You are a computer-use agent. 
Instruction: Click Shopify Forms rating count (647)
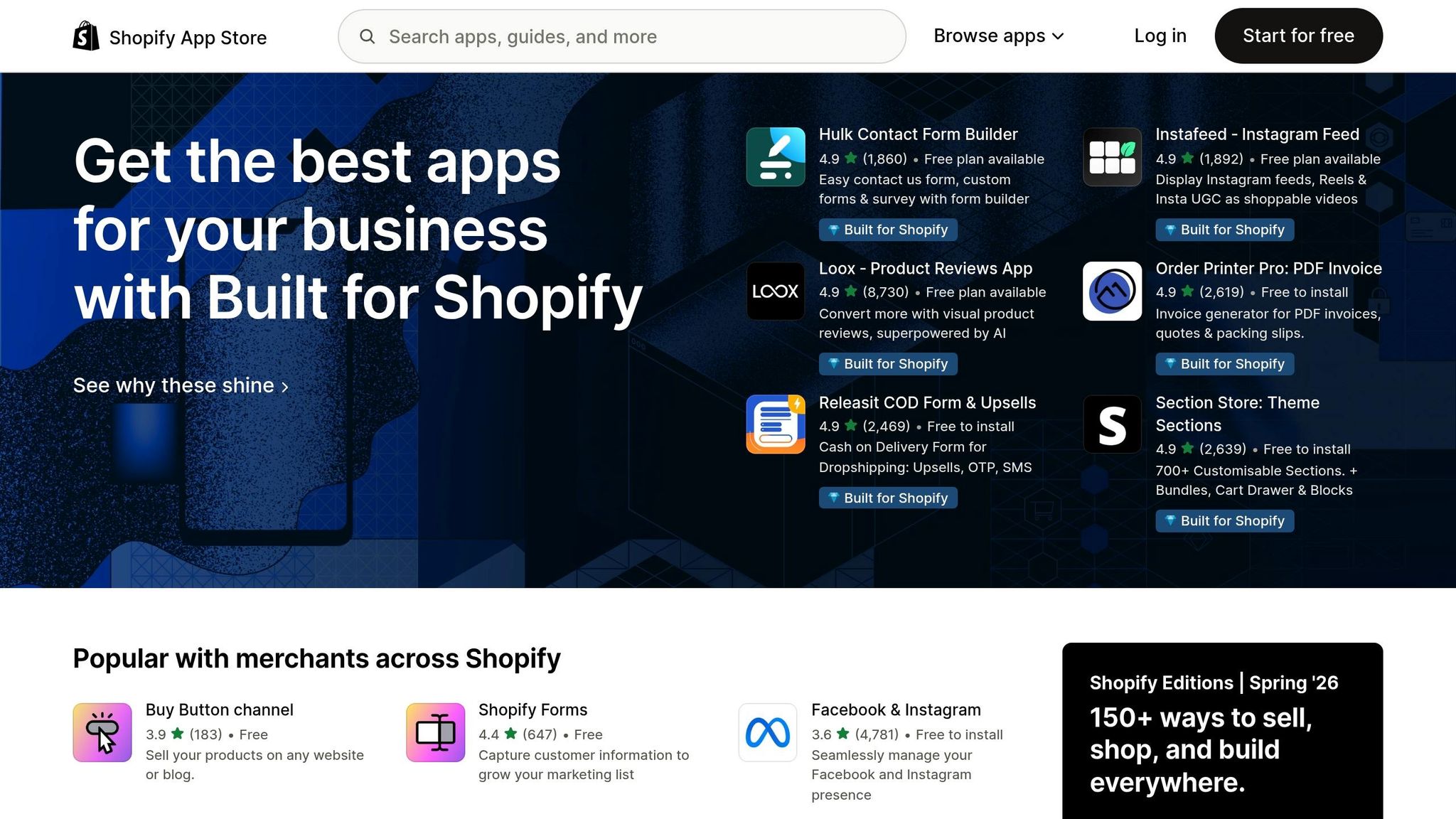tap(540, 734)
